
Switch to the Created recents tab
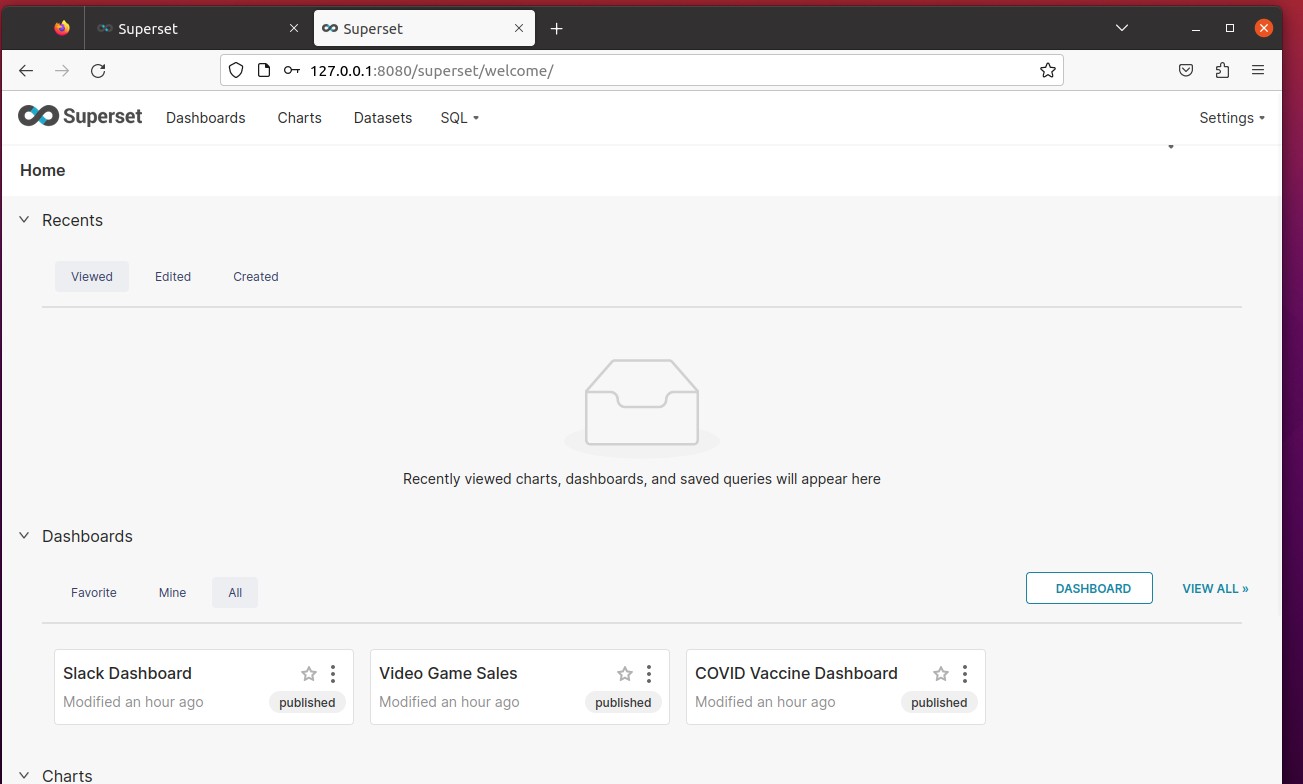(x=256, y=277)
